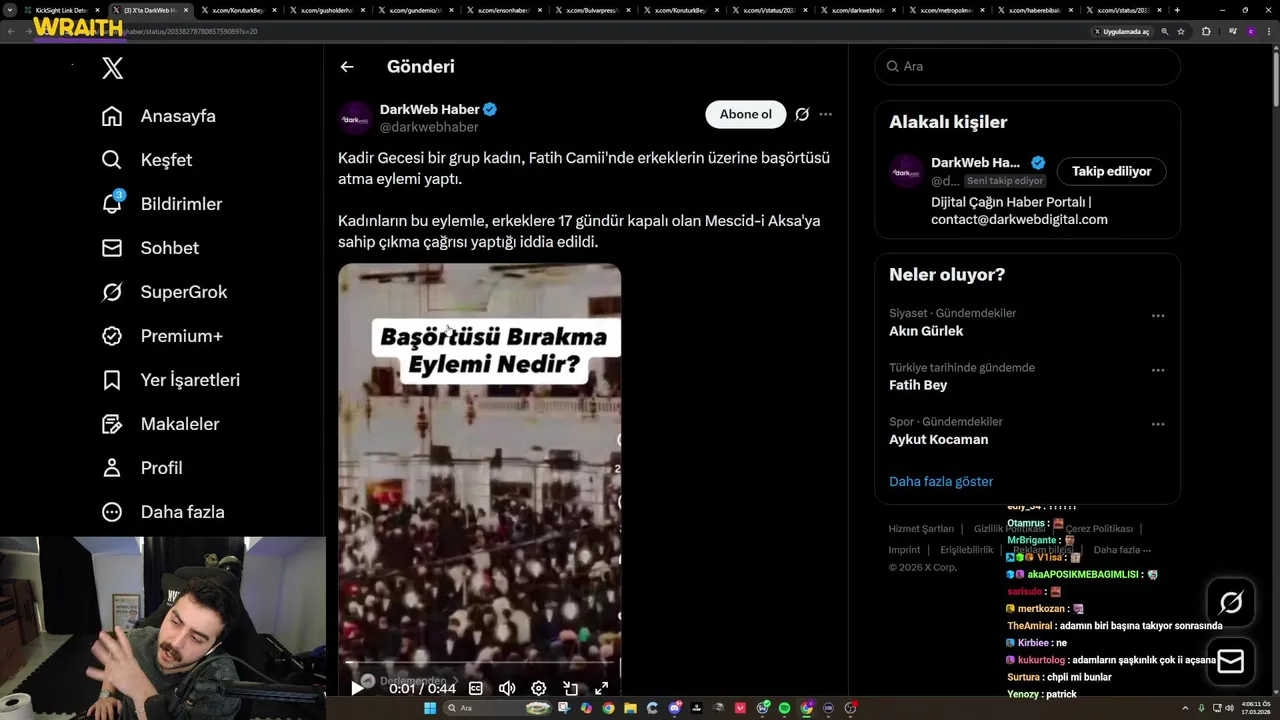Open Bildirimler notifications bell
This screenshot has width=1280, height=720.
click(x=161, y=204)
